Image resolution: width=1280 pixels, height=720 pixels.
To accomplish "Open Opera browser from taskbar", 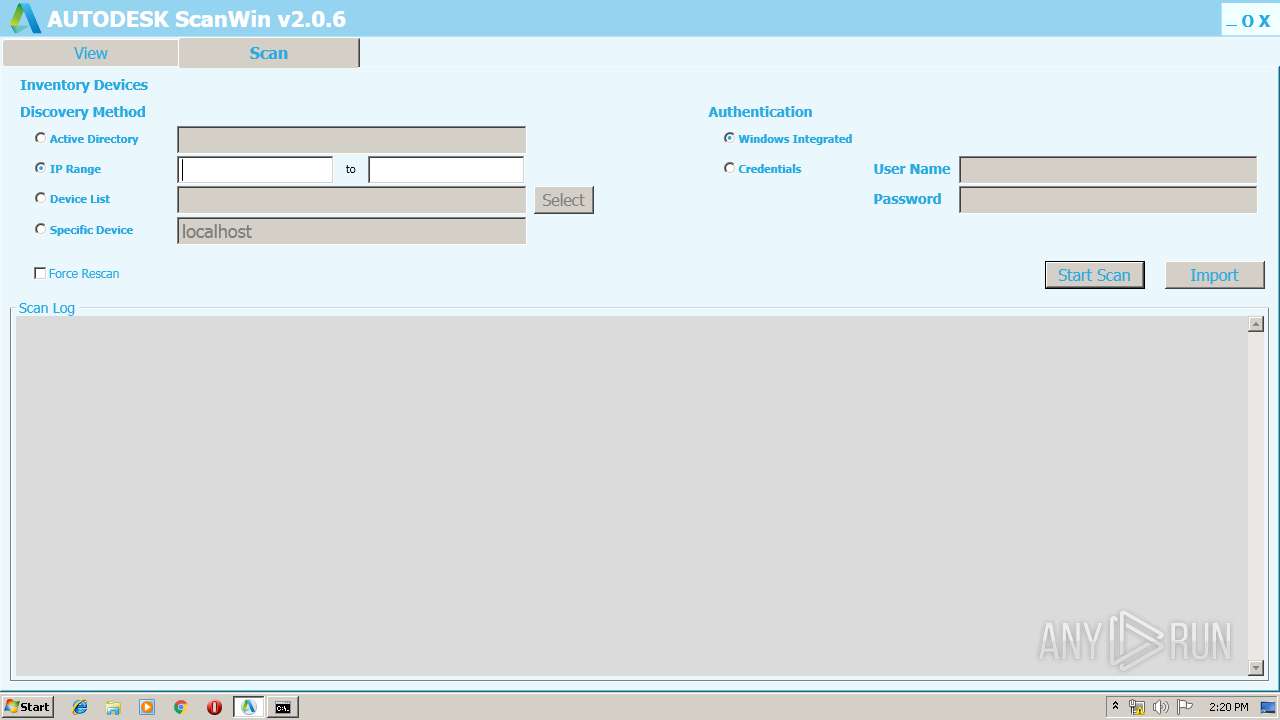I will click(x=214, y=707).
